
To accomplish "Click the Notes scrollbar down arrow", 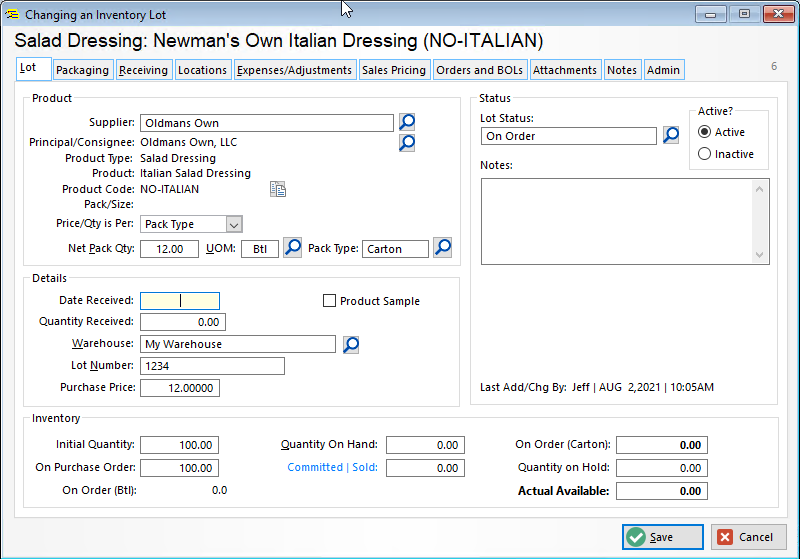I will [759, 255].
